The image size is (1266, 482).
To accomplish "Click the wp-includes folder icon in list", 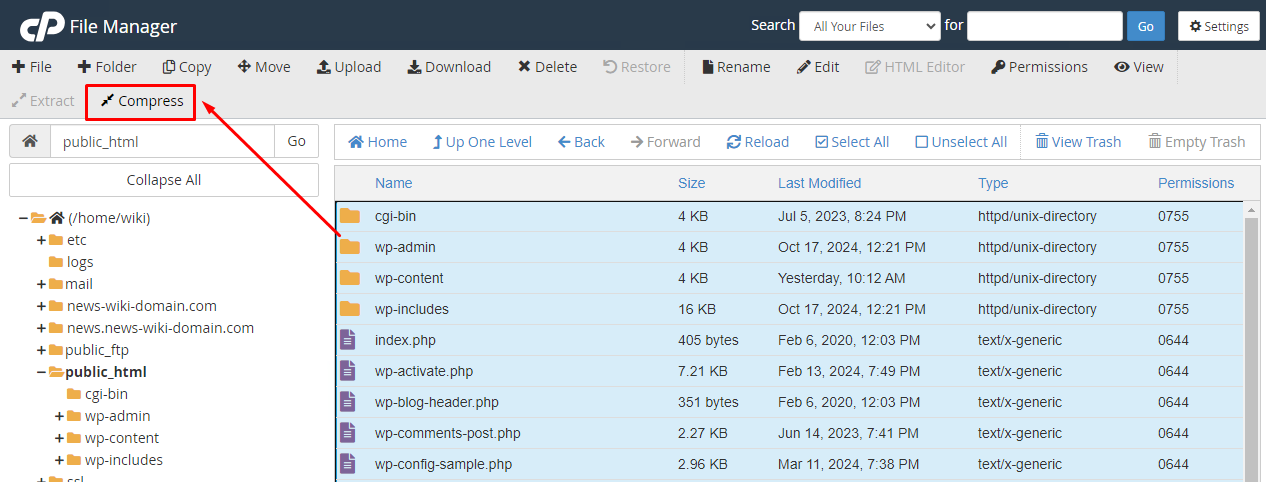I will [x=349, y=309].
